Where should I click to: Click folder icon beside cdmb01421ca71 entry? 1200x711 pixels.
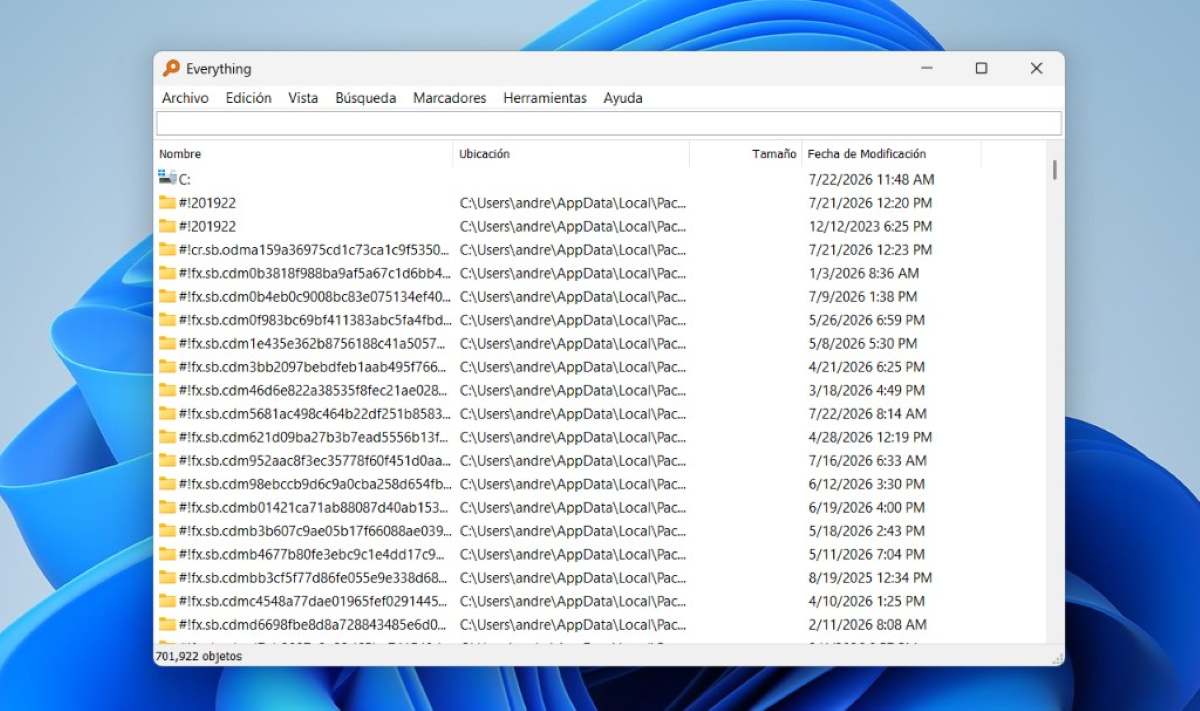coord(167,507)
